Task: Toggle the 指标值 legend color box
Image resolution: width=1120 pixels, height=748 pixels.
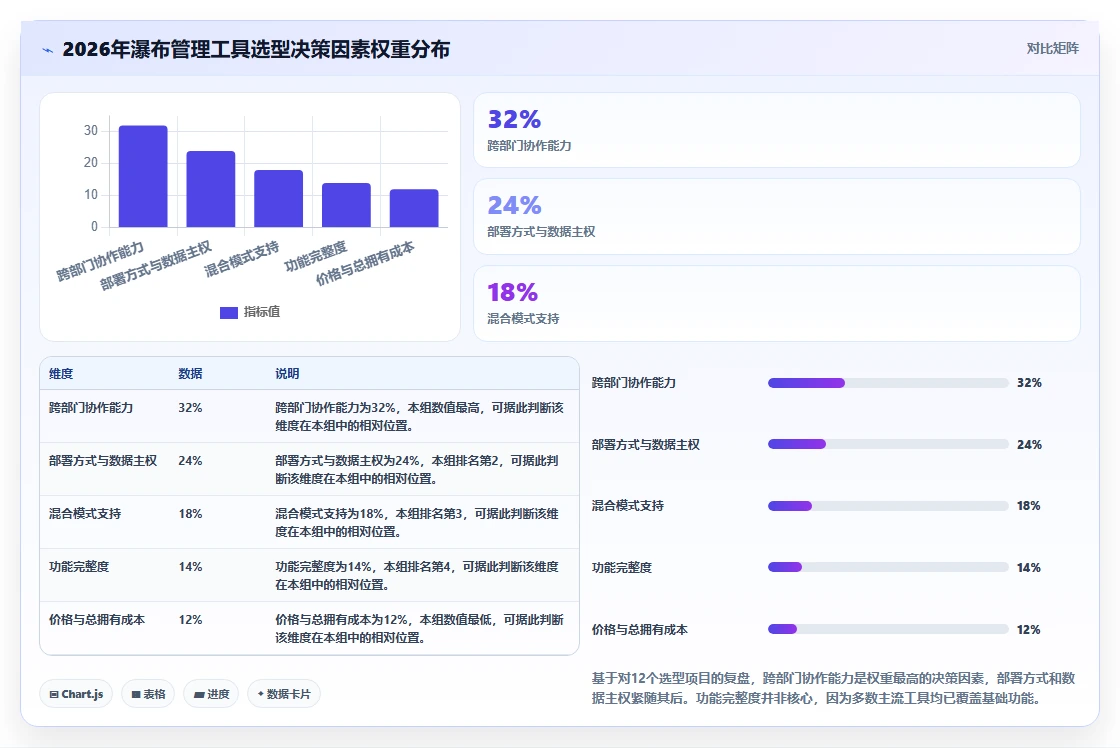Action: click(229, 312)
